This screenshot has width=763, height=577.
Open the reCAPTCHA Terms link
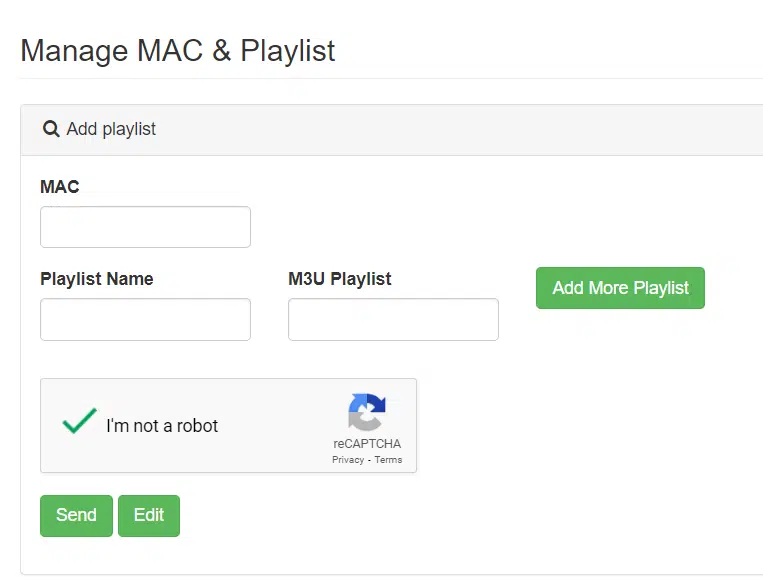click(x=388, y=460)
